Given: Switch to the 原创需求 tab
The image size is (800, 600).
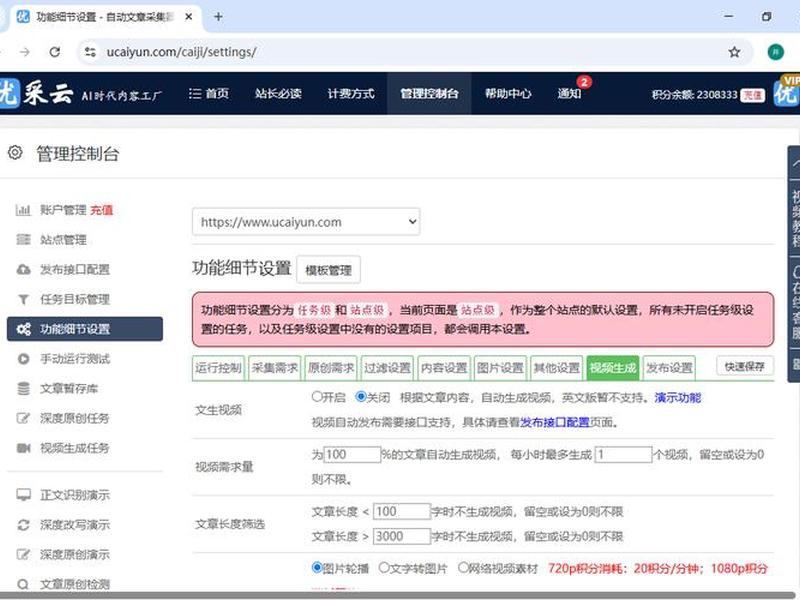Looking at the screenshot, I should pos(331,368).
